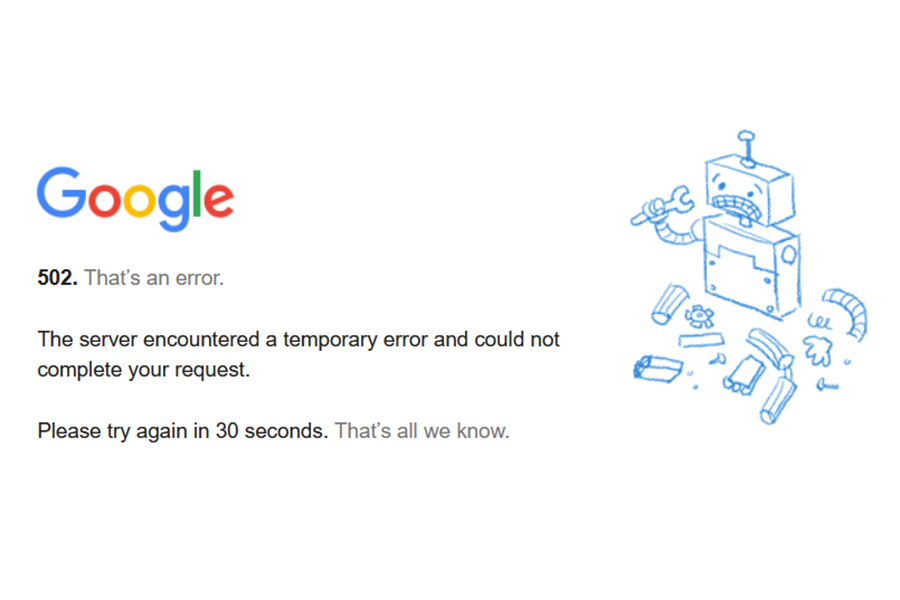This screenshot has height=600, width=900.
Task: Click the wrench in the robot's hand
Action: coord(662,206)
